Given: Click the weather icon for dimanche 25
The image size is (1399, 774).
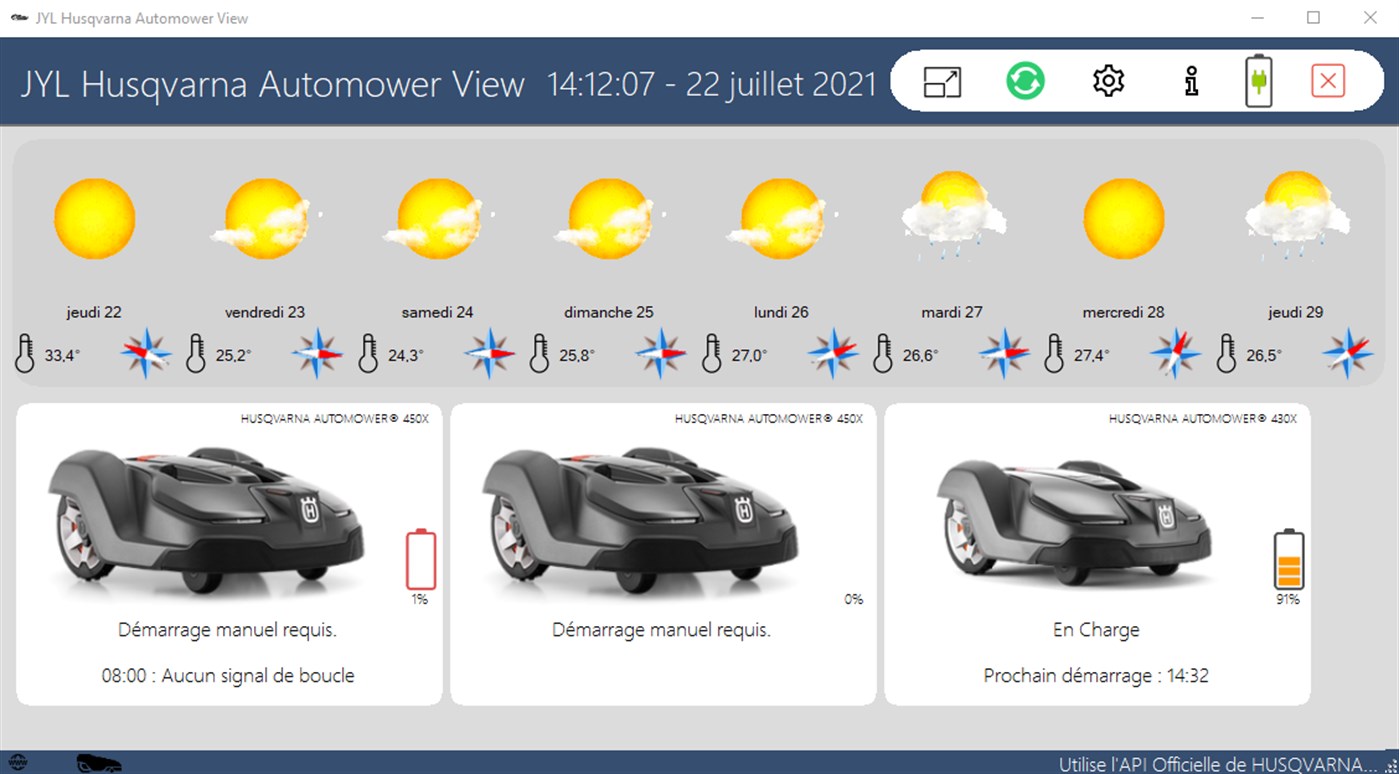Looking at the screenshot, I should 610,218.
